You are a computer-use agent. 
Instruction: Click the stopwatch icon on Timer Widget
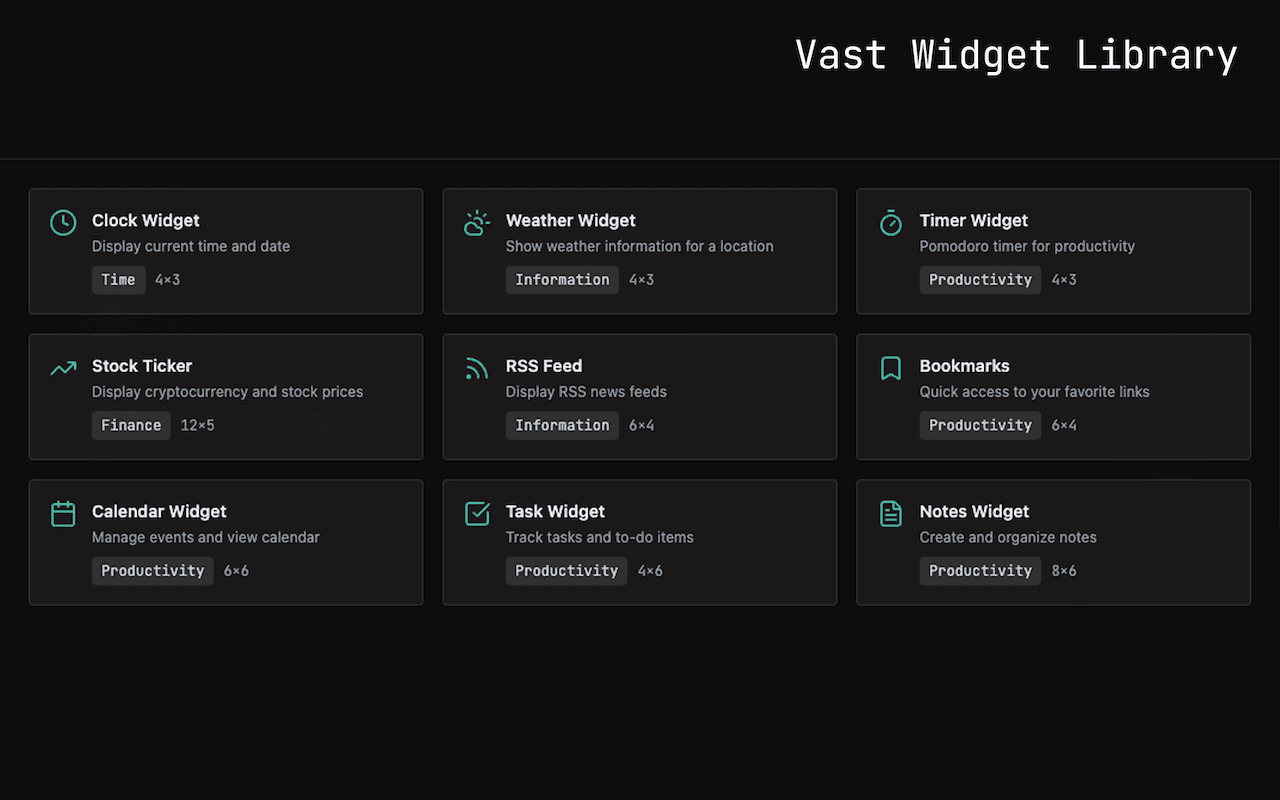[x=891, y=223]
